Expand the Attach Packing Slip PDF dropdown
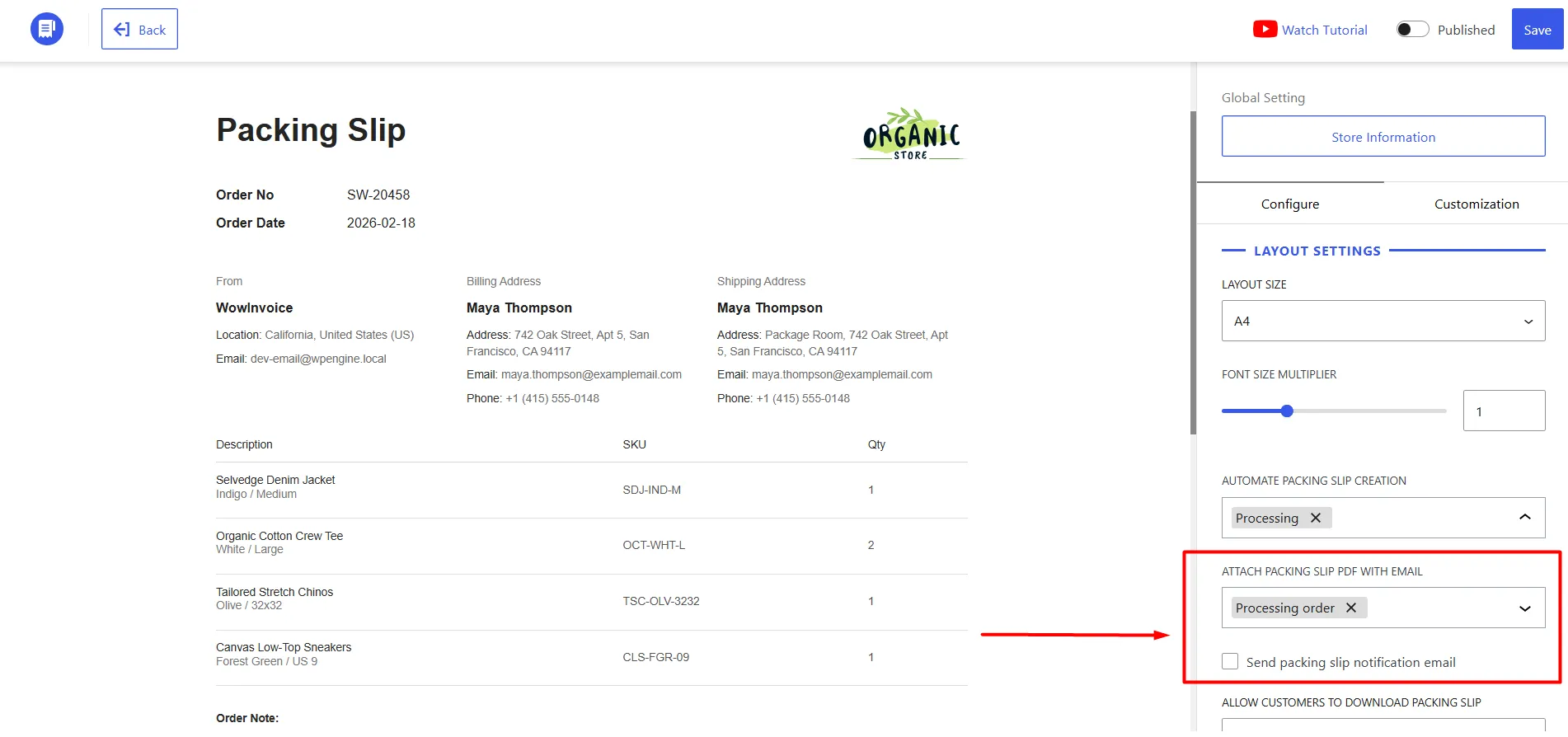The height and width of the screenshot is (737, 1568). pos(1524,608)
